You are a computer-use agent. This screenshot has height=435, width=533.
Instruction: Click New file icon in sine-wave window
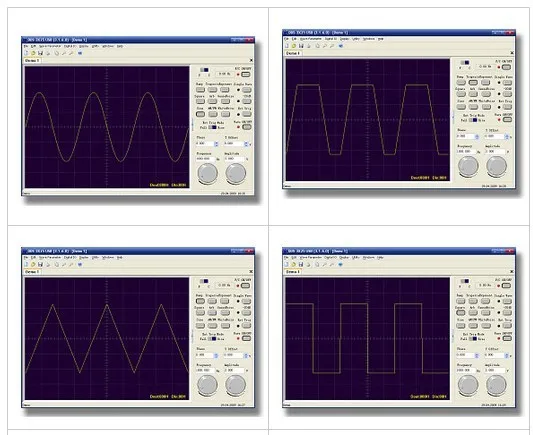pos(26,53)
